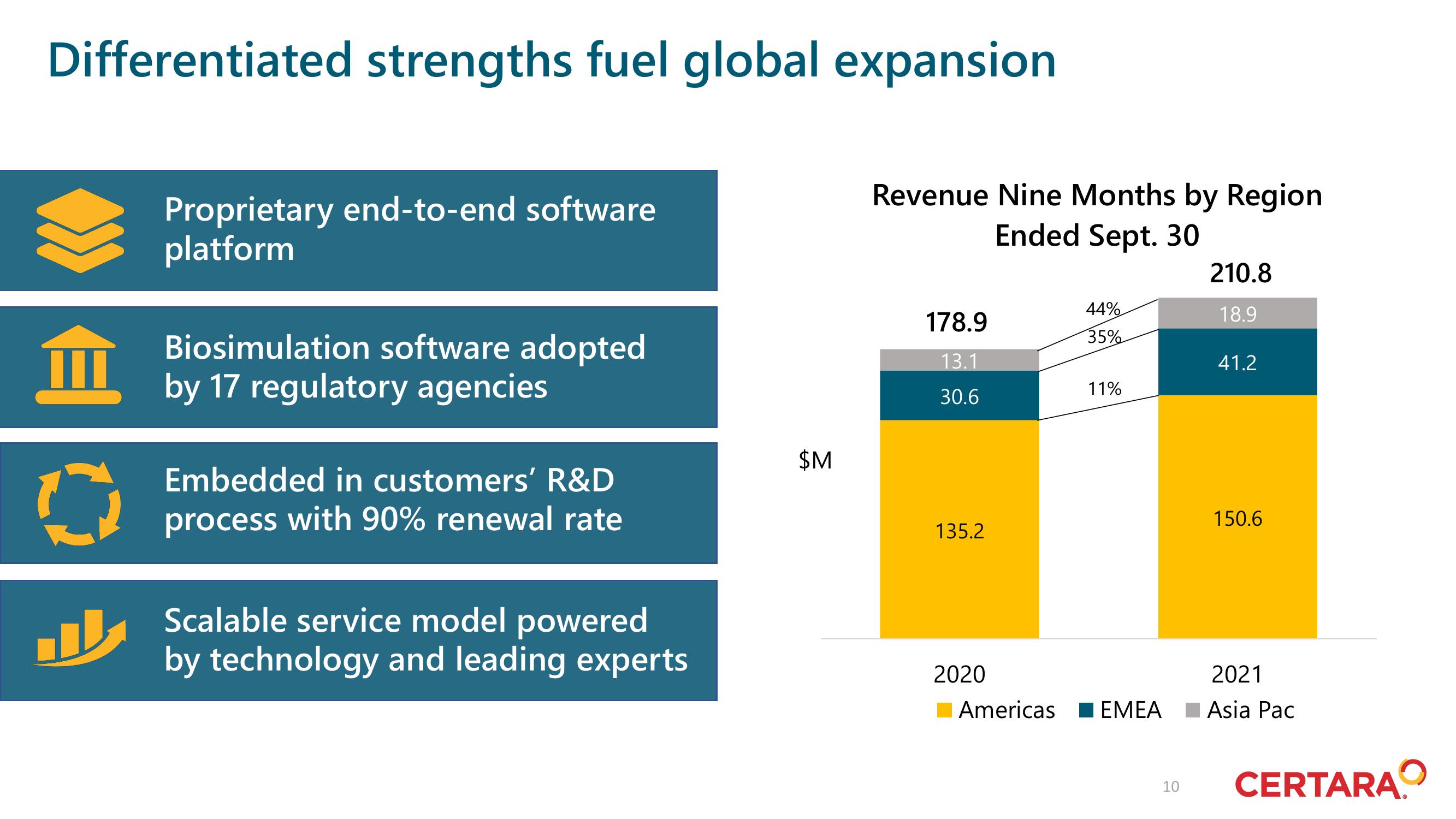The width and height of the screenshot is (1456, 819).
Task: Click the 150.6 Americas 2021 bar segment
Action: pyautogui.click(x=1238, y=517)
